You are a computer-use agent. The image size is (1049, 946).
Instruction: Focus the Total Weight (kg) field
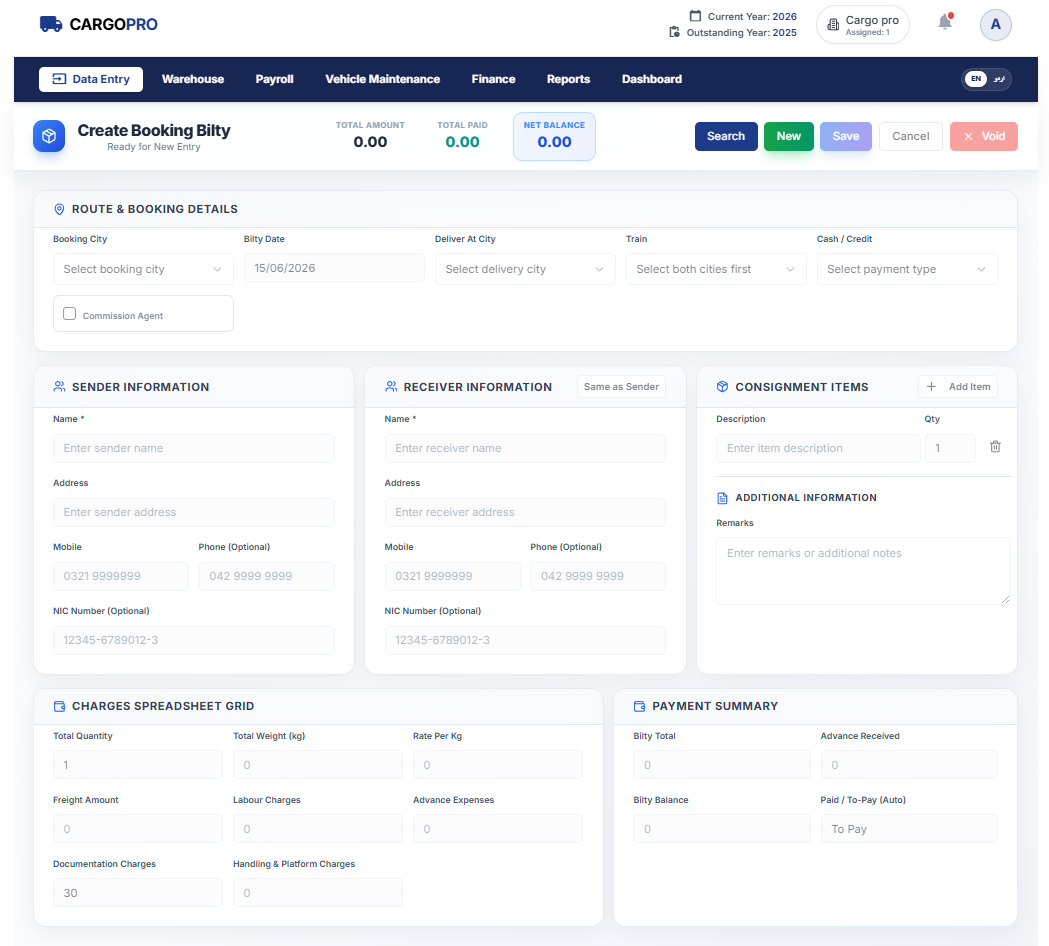click(x=318, y=765)
